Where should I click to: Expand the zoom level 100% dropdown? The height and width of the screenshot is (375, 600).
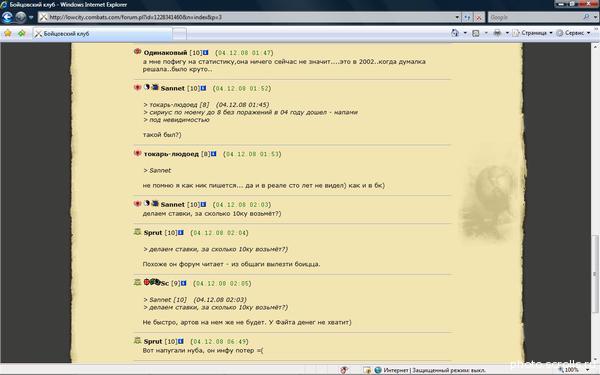pyautogui.click(x=588, y=370)
